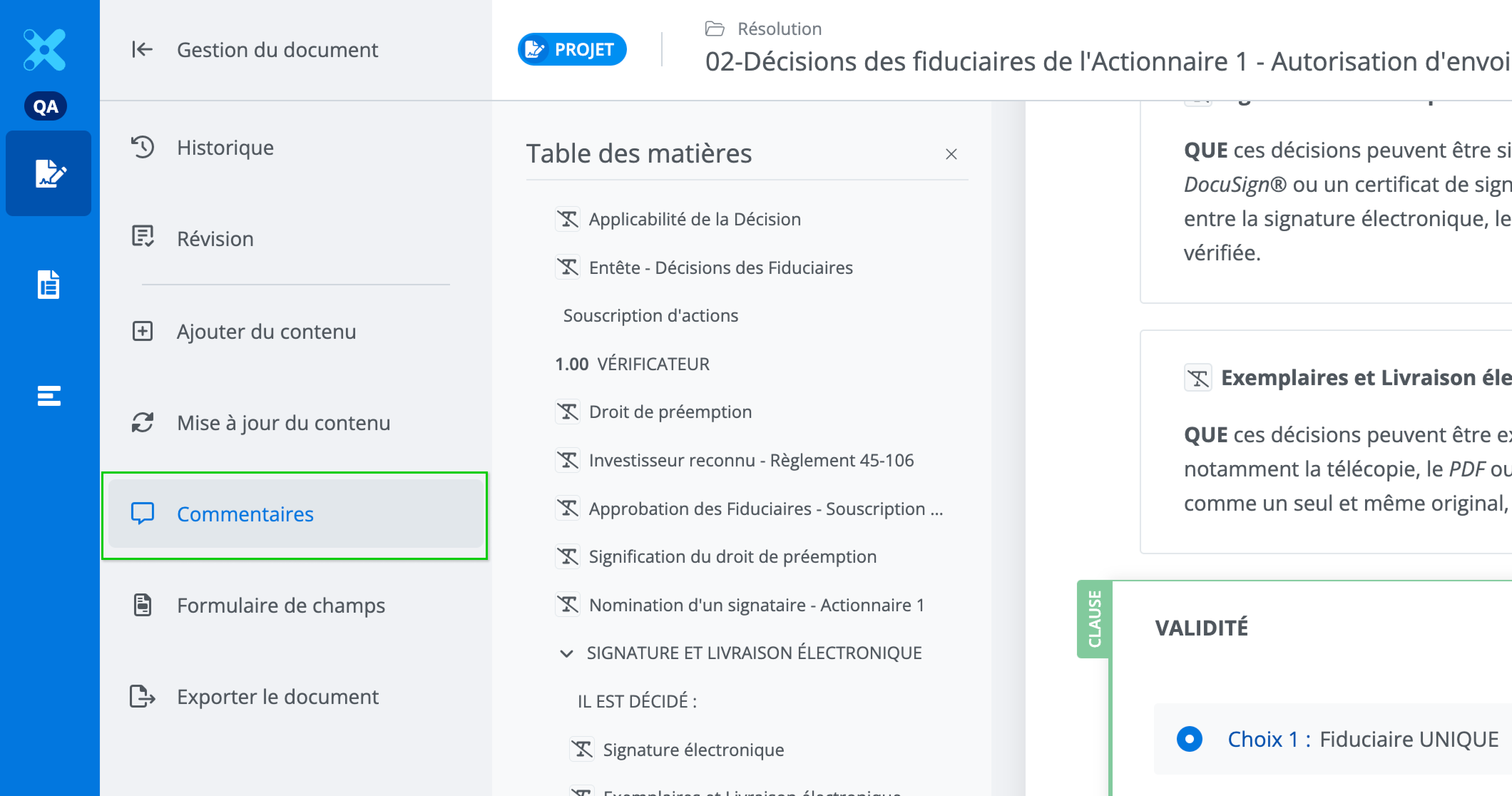Collapse SIGNATURE ET LIVRAISON ÉLECTRONIQUE section

pyautogui.click(x=566, y=653)
